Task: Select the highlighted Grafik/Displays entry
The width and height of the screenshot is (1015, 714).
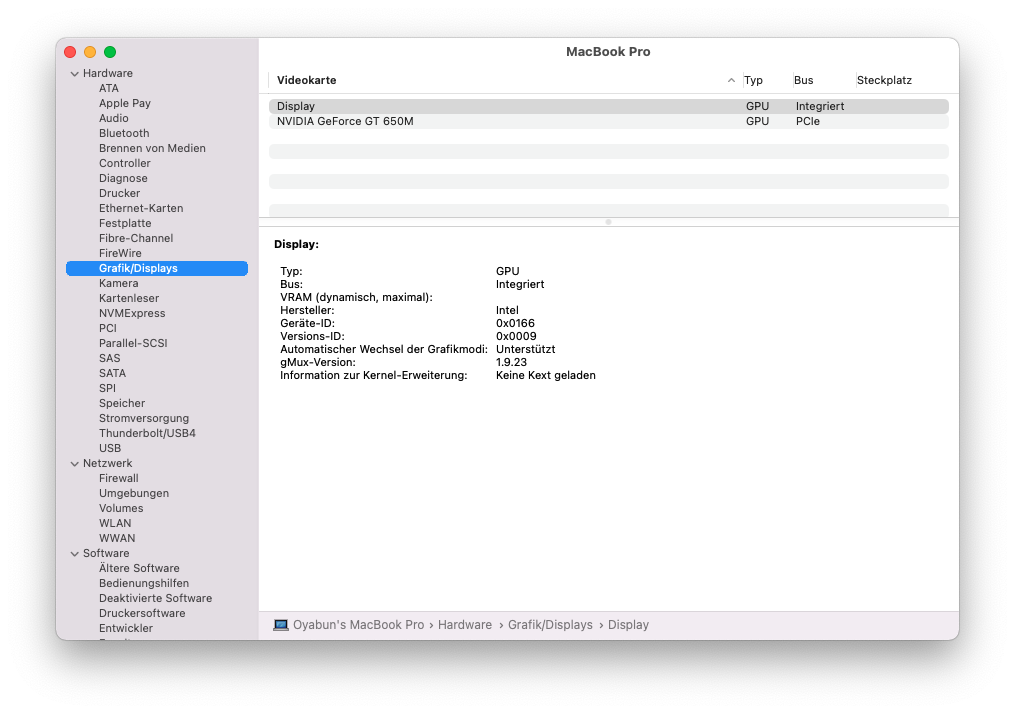Action: [x=157, y=268]
